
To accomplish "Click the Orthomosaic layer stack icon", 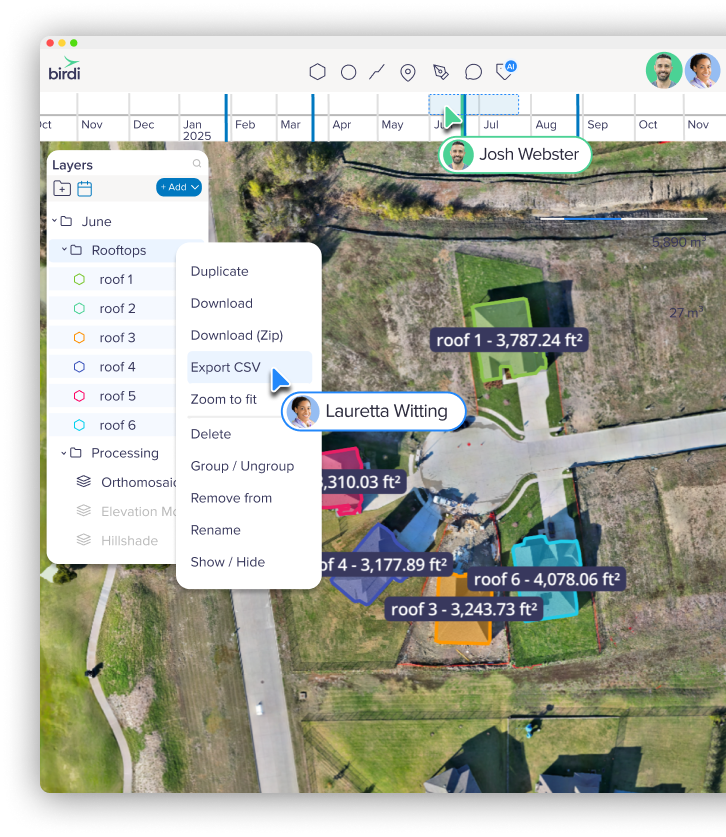I will pos(84,481).
